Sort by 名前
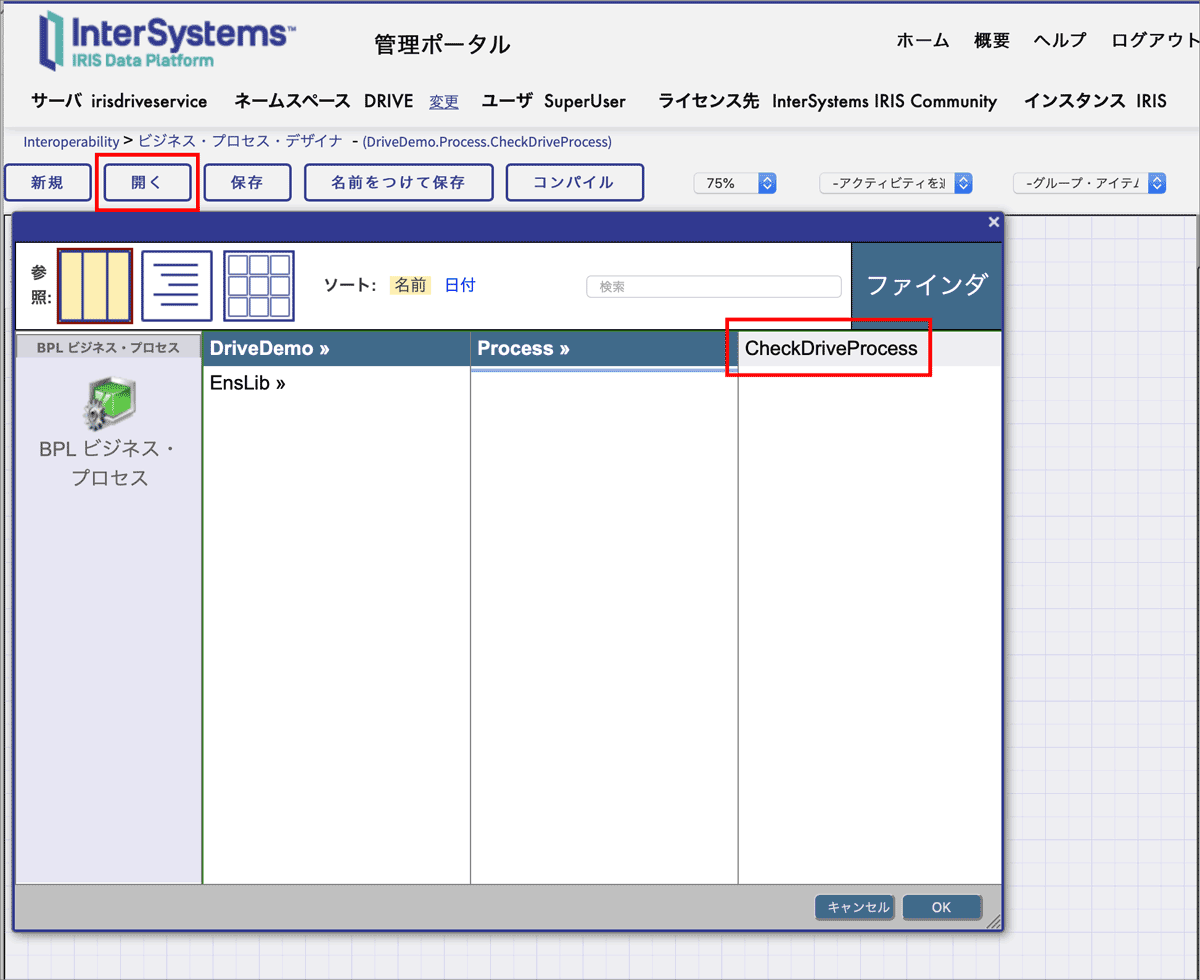1200x980 pixels. 410,285
